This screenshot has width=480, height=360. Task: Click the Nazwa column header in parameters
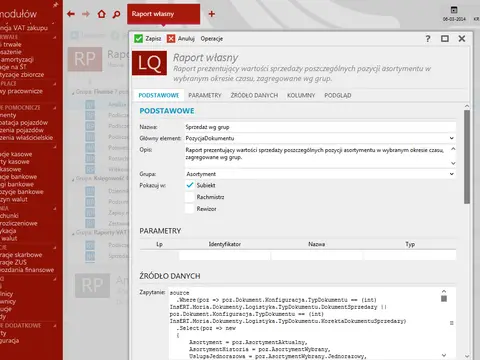(x=316, y=244)
